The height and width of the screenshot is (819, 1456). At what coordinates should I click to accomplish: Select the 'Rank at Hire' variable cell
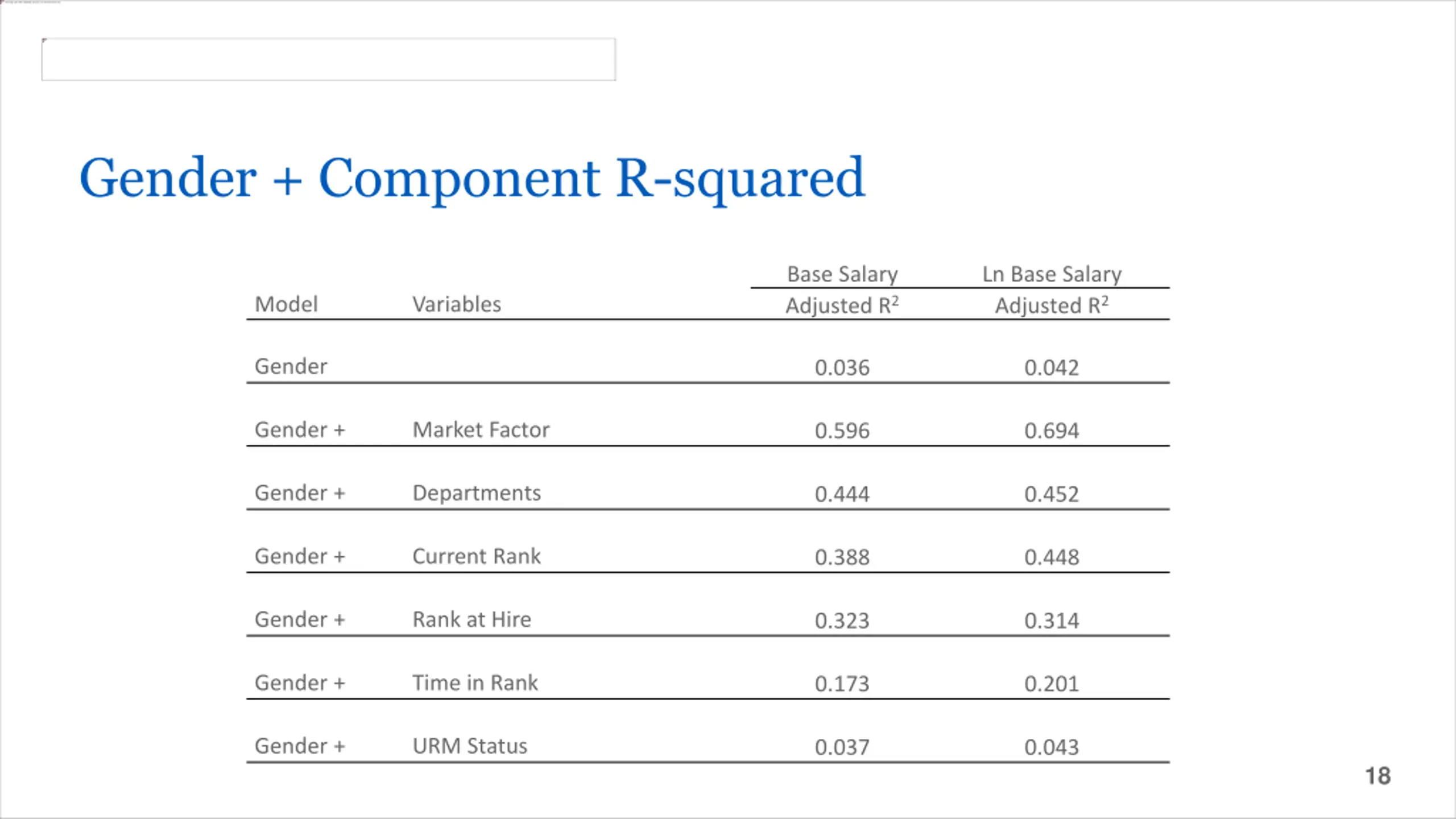point(471,619)
